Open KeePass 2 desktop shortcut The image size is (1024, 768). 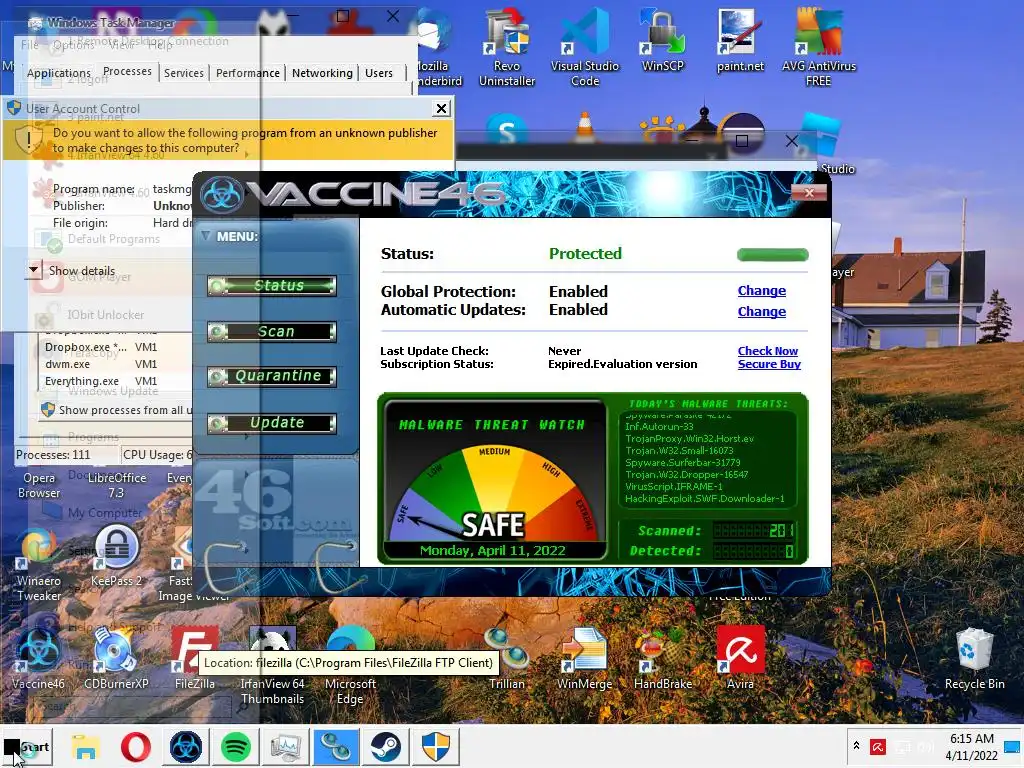[116, 554]
